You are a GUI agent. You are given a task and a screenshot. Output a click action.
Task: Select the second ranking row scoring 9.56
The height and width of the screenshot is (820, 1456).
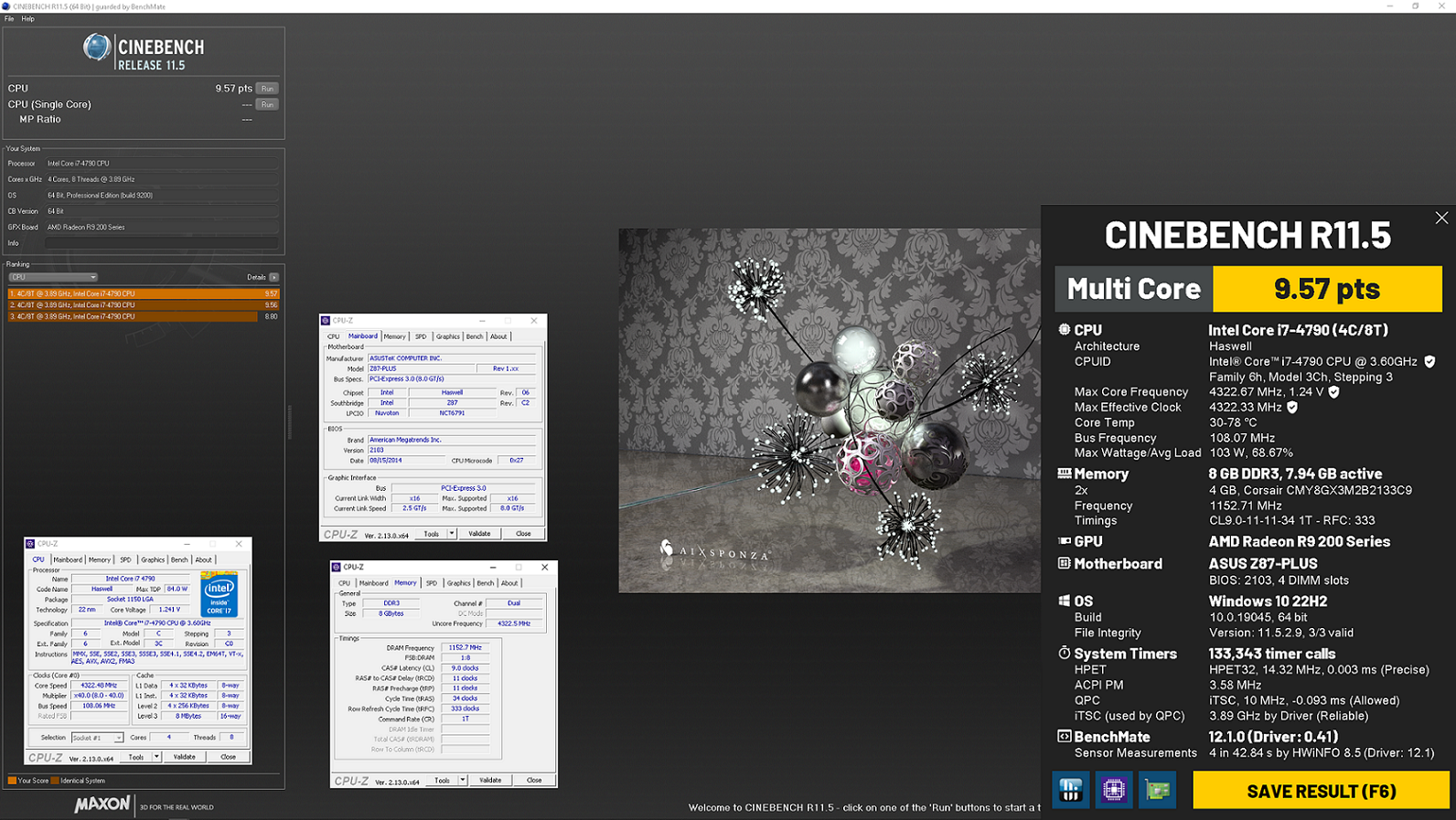(x=144, y=305)
